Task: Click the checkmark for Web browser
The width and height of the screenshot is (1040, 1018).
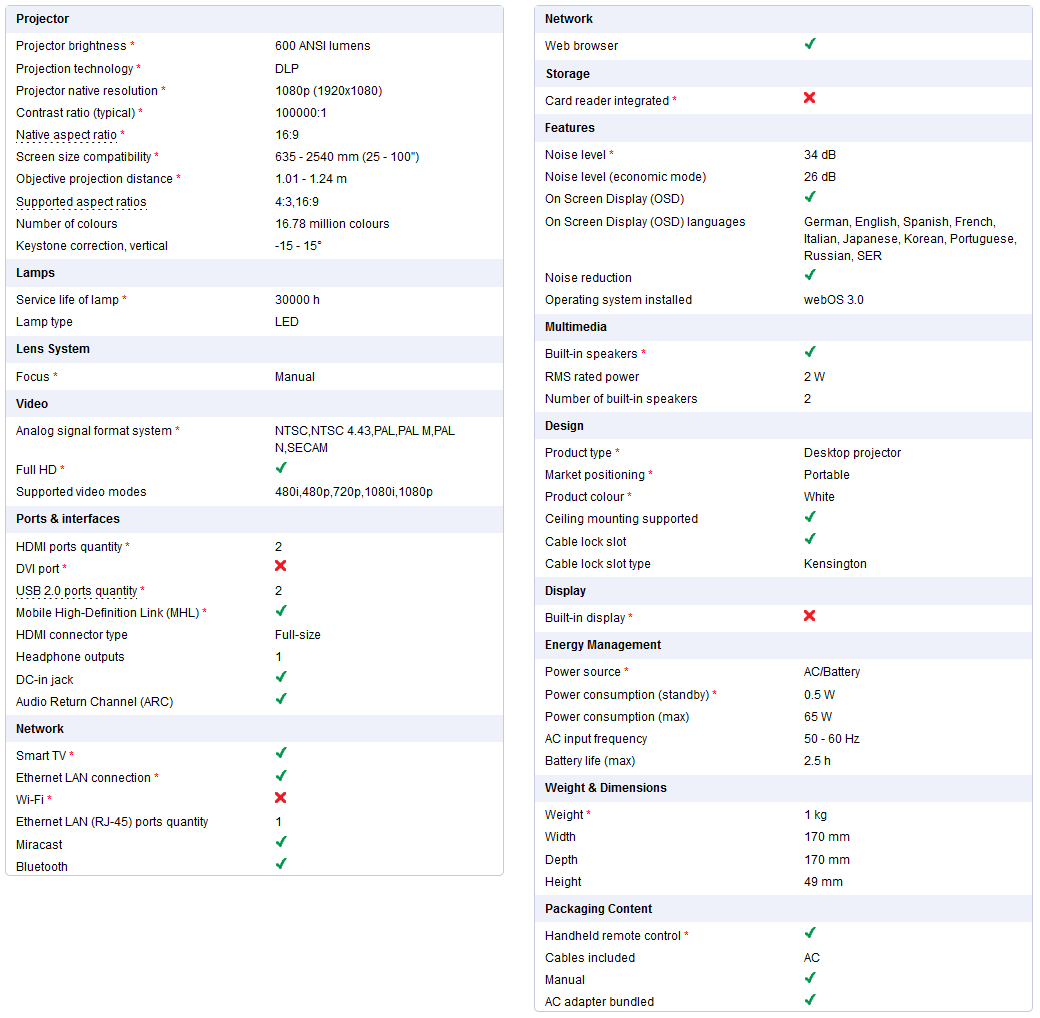Action: click(x=810, y=44)
